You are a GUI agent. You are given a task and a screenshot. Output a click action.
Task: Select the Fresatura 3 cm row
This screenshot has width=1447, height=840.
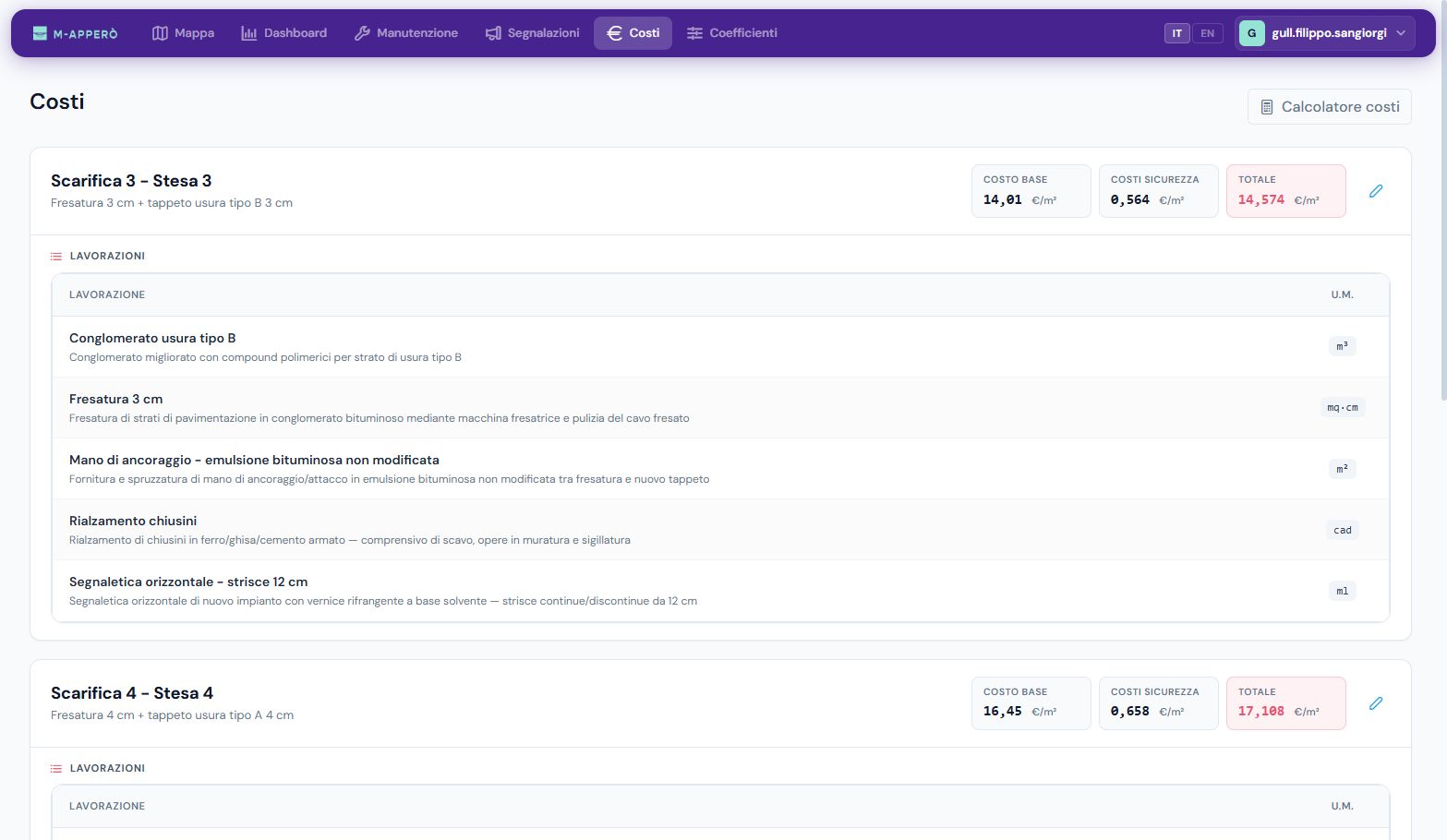point(720,408)
